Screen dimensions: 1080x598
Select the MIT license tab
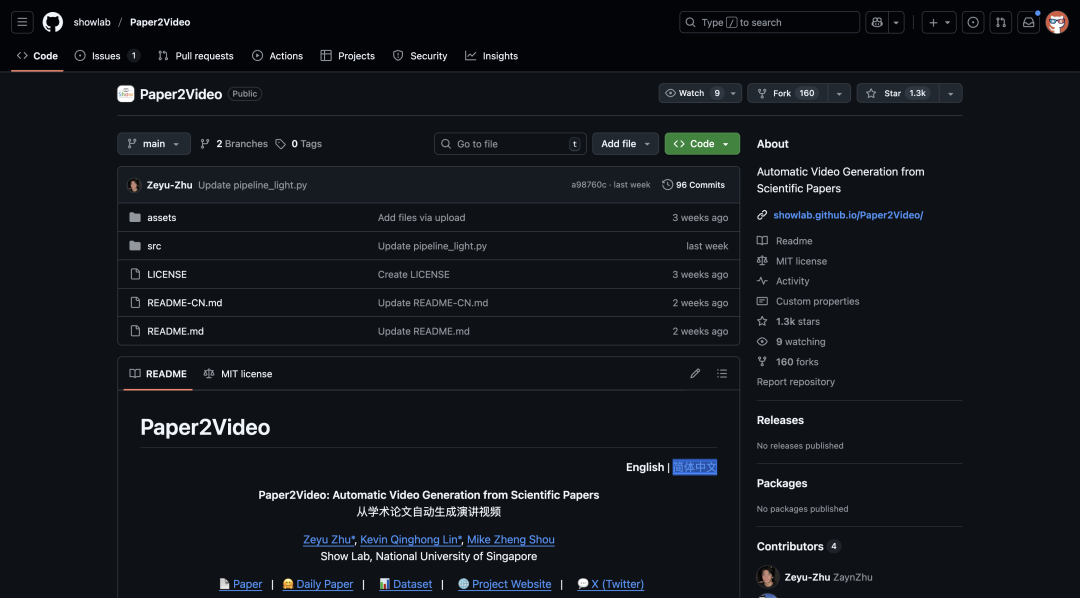tap(238, 373)
